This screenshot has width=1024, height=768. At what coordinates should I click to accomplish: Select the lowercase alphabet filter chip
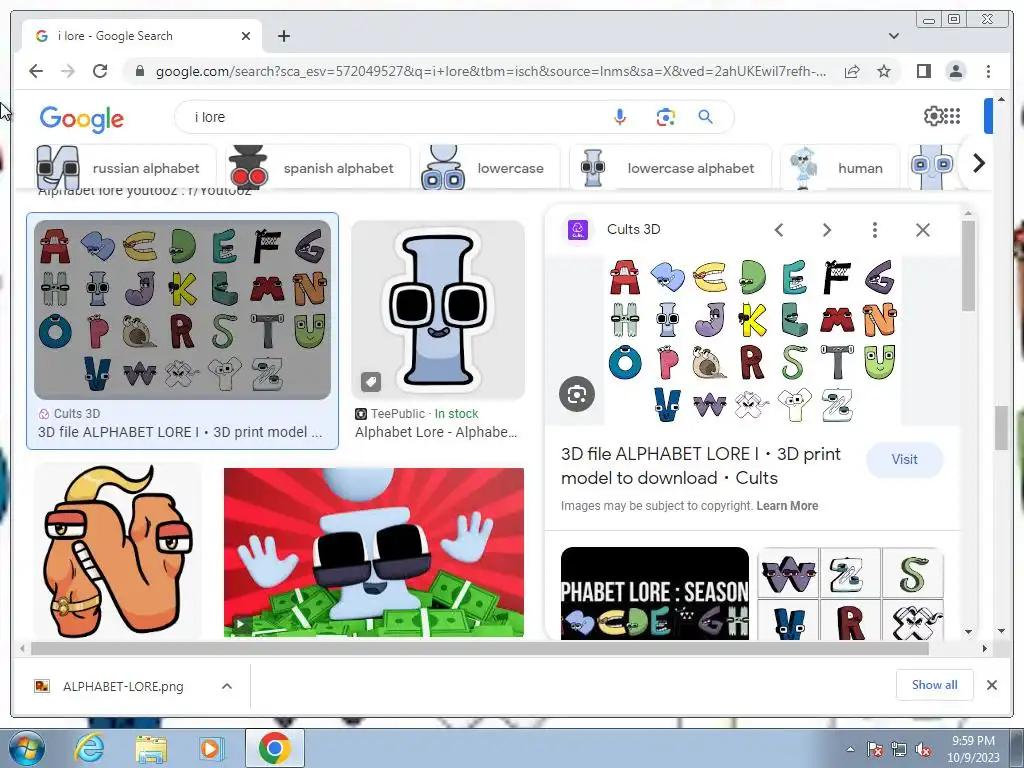[x=671, y=168]
